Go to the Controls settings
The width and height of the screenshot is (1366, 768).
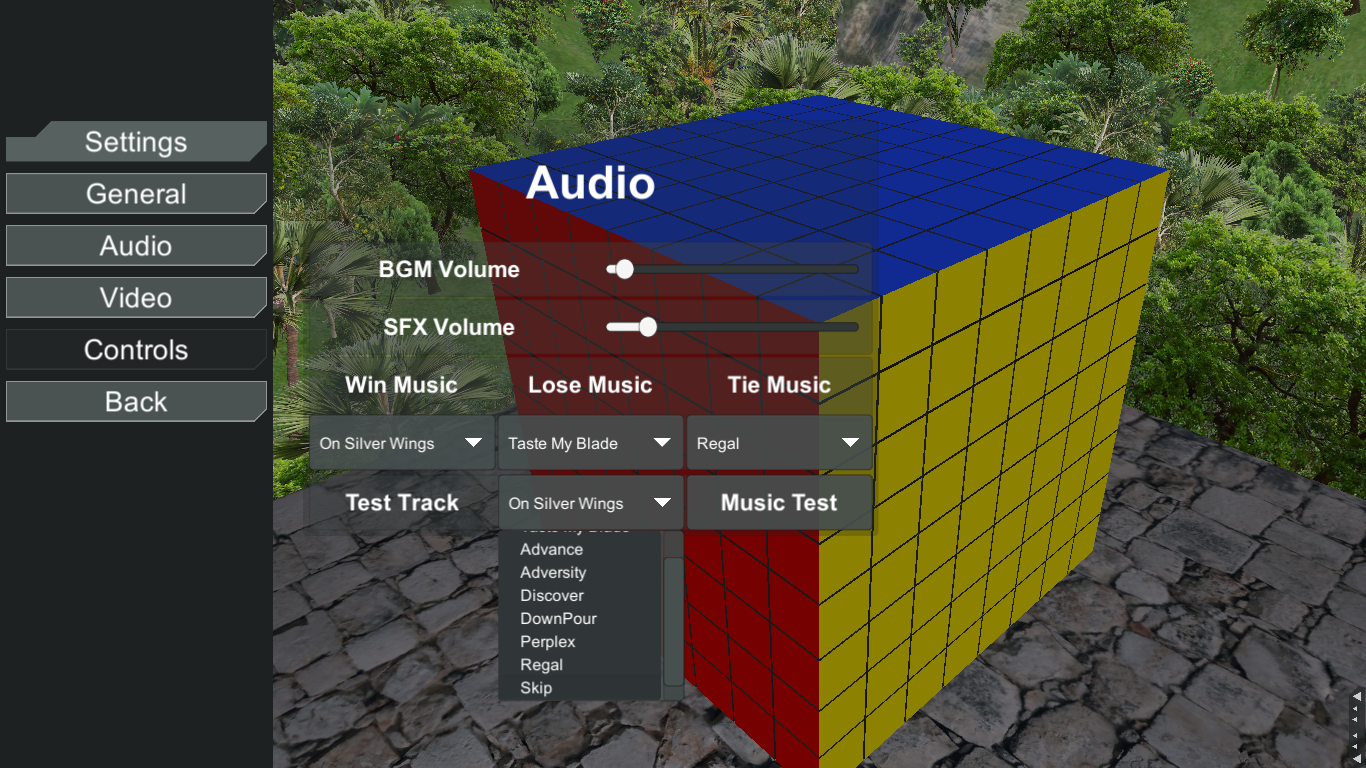[136, 350]
